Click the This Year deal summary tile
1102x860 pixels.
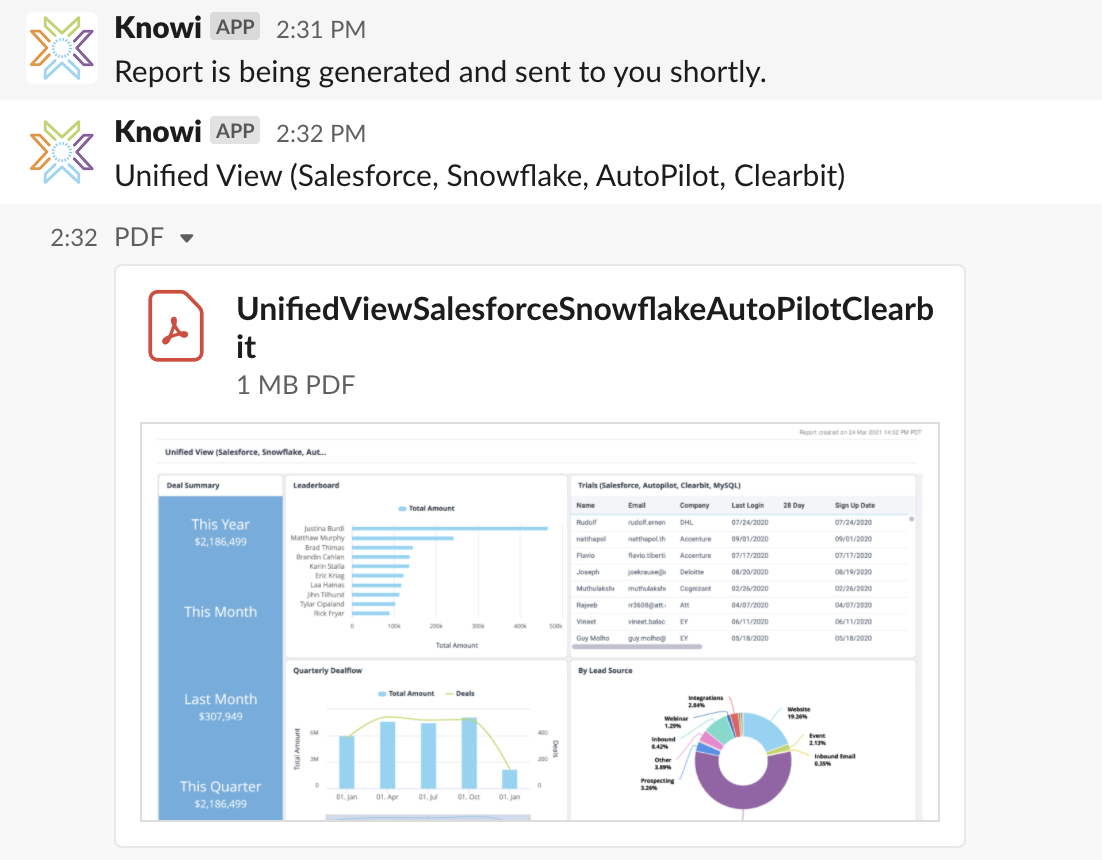click(220, 532)
